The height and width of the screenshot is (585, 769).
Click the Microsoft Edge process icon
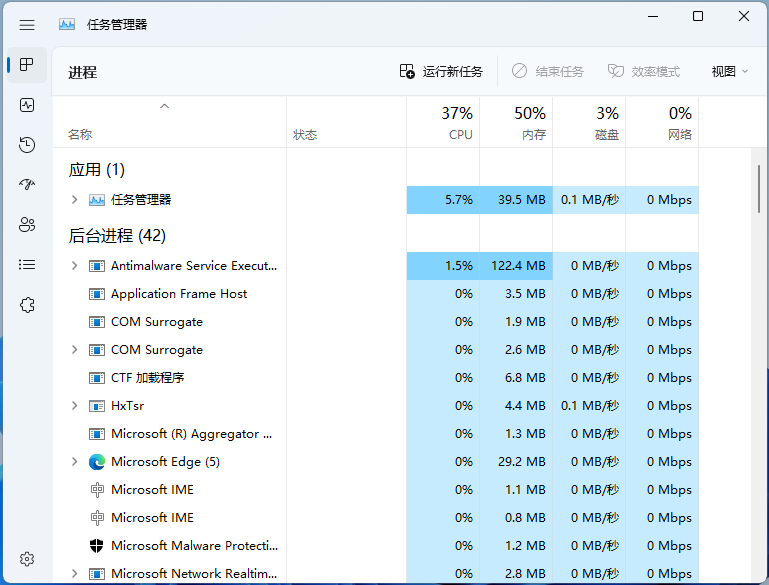(97, 462)
